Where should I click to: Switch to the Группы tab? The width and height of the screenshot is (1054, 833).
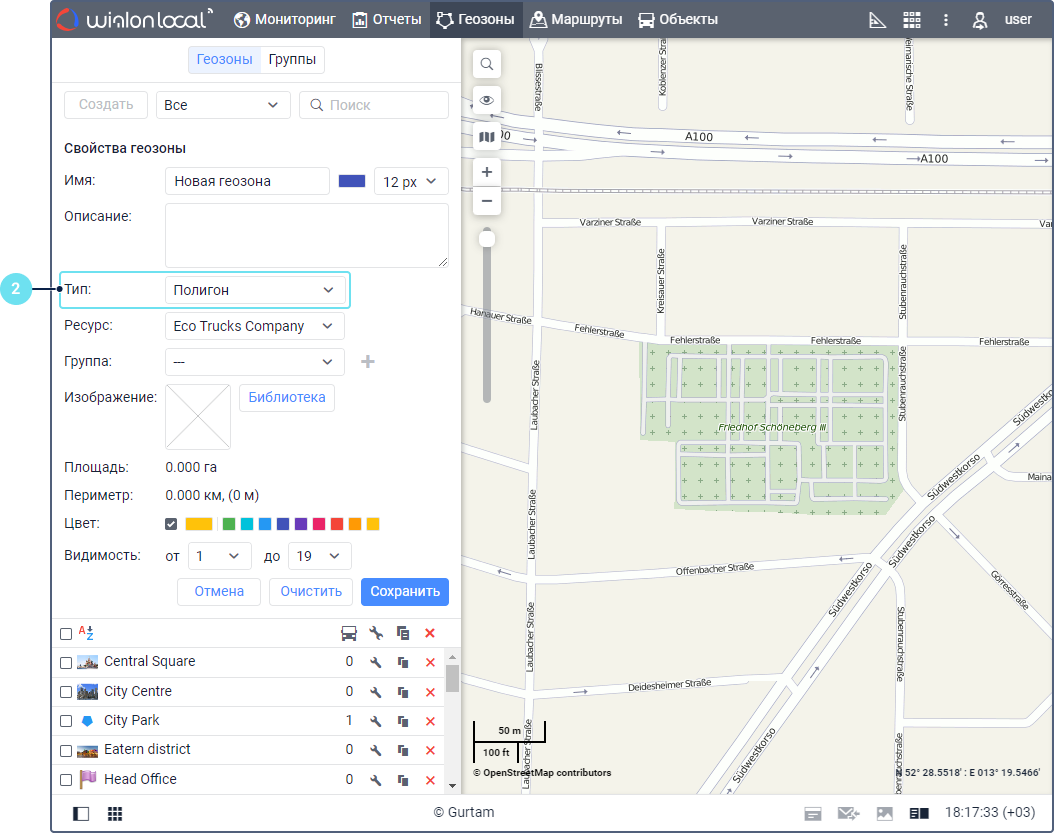click(x=292, y=60)
